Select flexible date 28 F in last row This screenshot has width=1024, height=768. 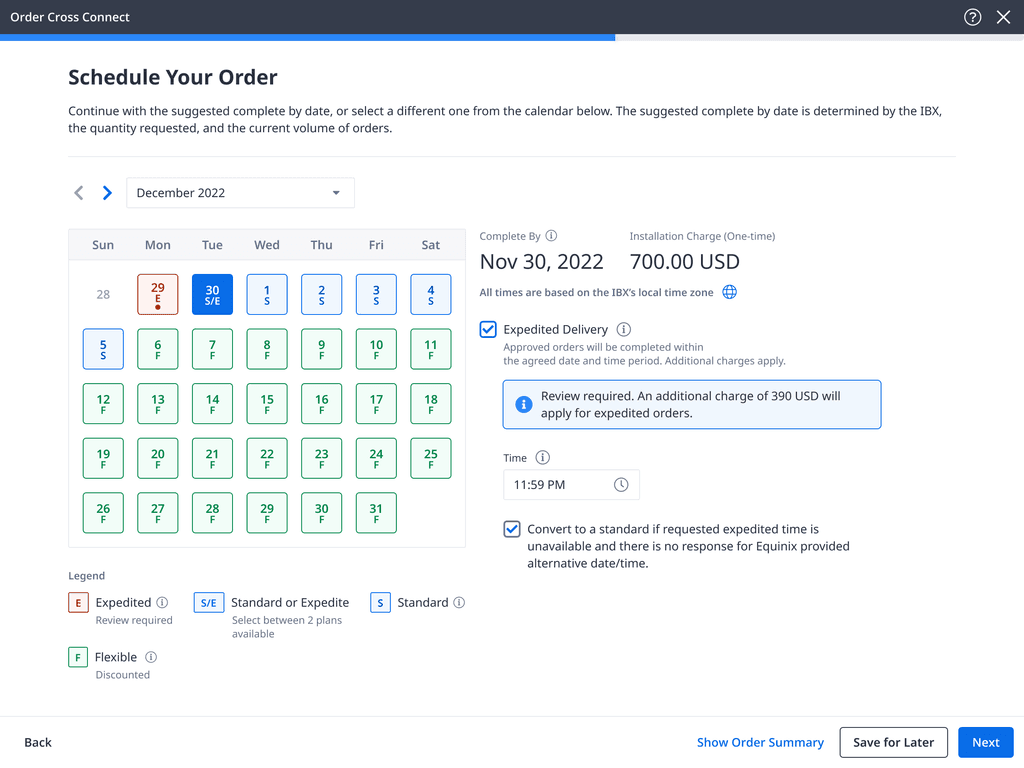(x=212, y=513)
